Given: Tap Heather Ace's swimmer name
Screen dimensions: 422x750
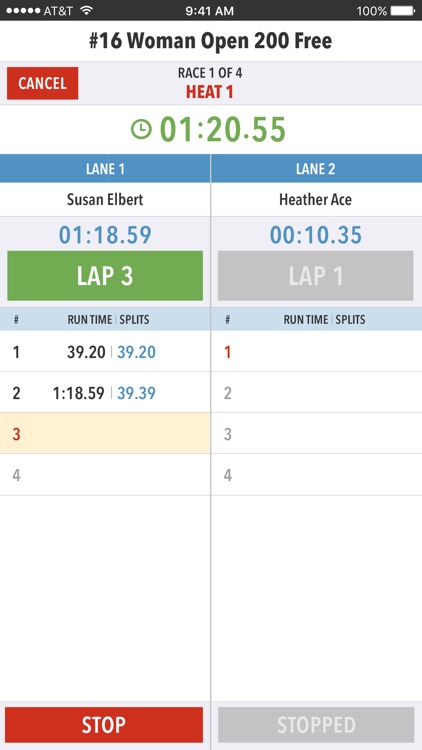Looking at the screenshot, I should click(x=315, y=199).
